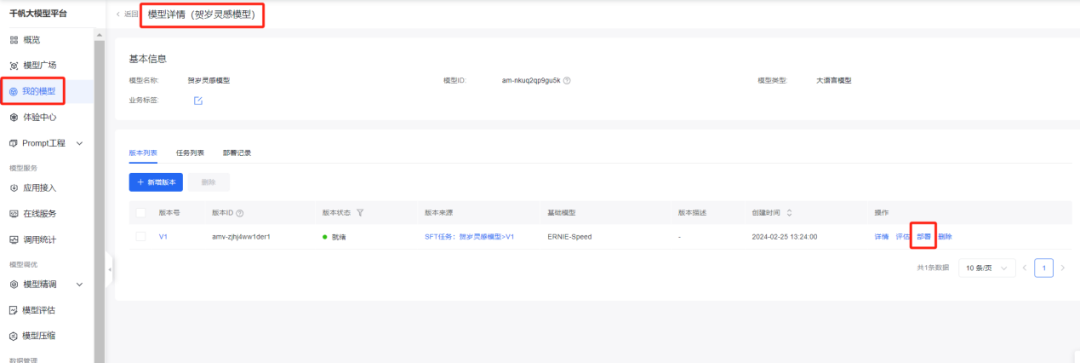This screenshot has width=1080, height=363.
Task: Click 评估 in the V1 row
Action: (x=902, y=236)
